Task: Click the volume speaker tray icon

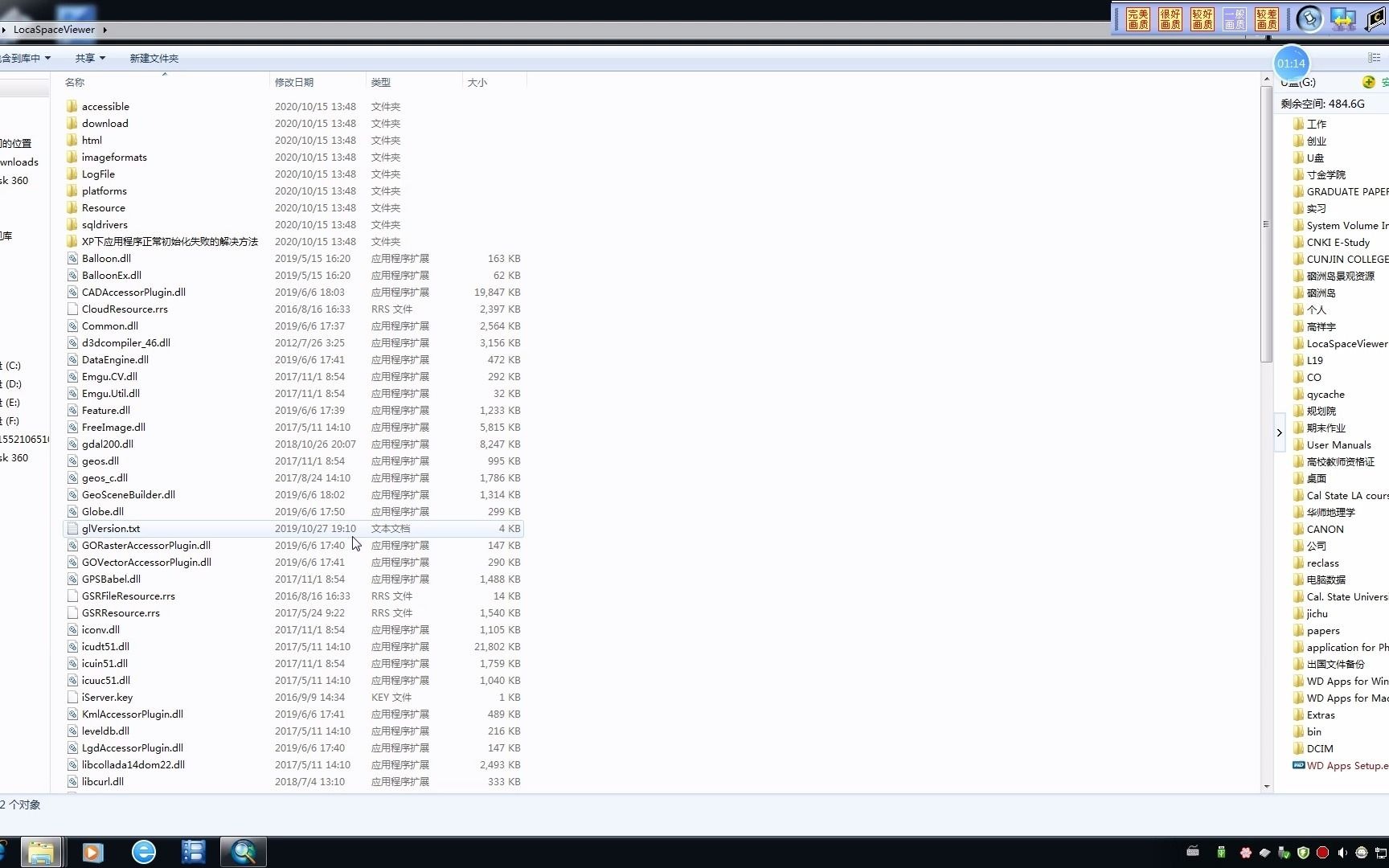Action: pyautogui.click(x=1342, y=852)
